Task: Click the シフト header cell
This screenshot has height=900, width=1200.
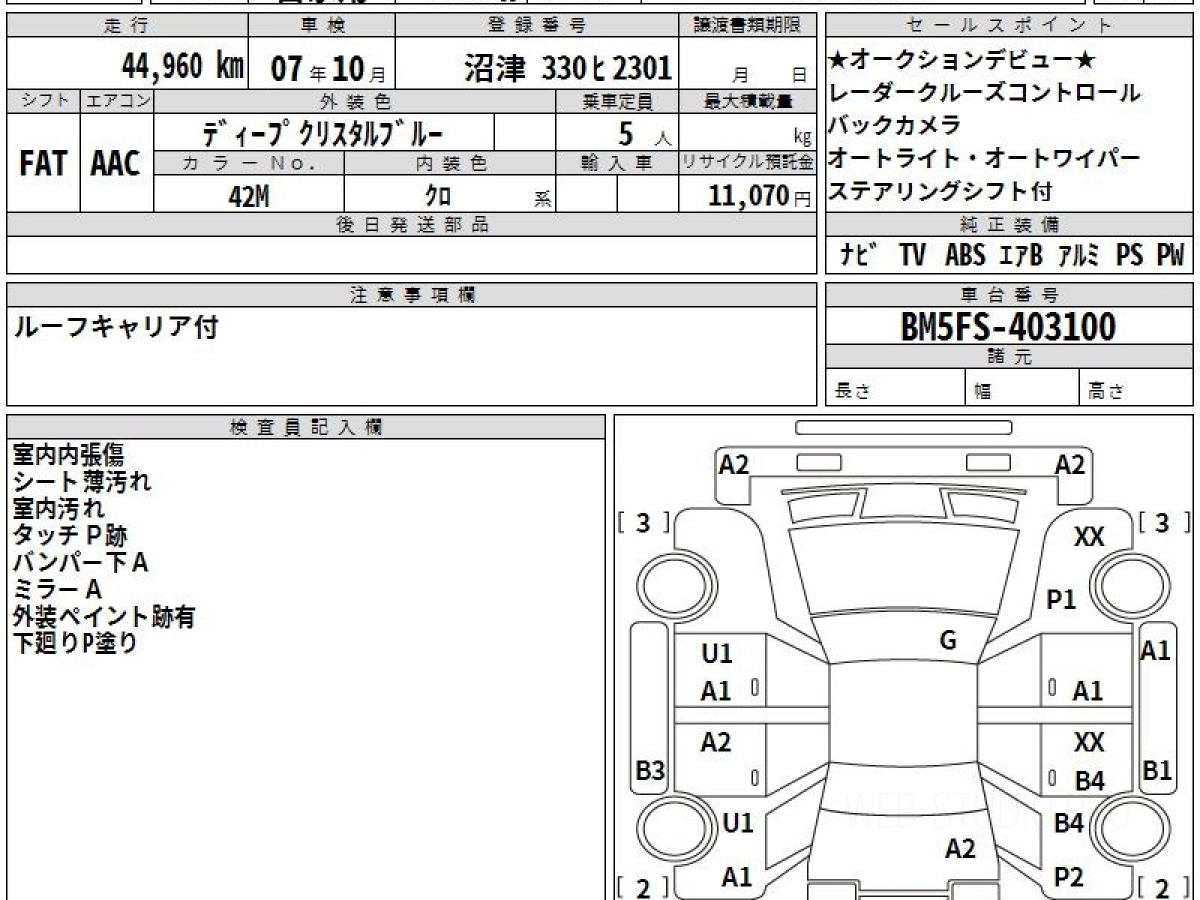Action: coord(43,101)
